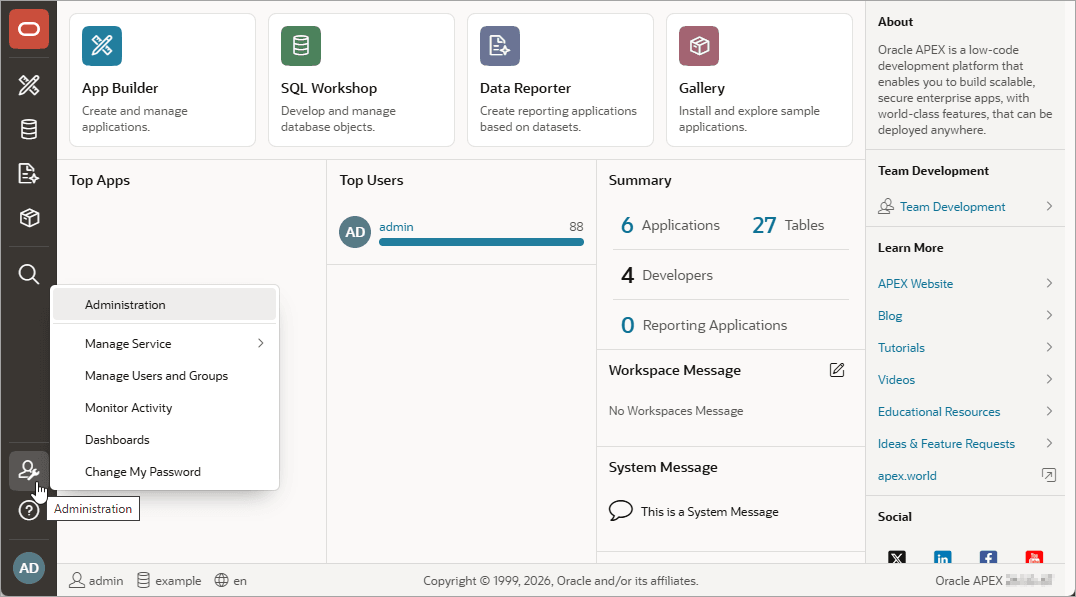
Task: Open the Videos link
Action: (x=896, y=379)
